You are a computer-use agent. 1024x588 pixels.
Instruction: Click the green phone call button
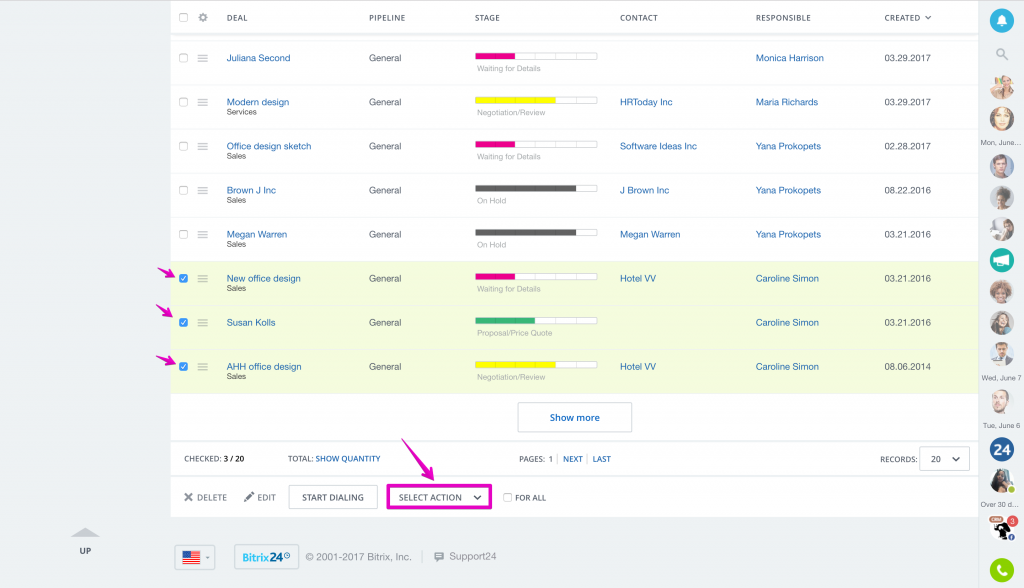pos(1001,570)
